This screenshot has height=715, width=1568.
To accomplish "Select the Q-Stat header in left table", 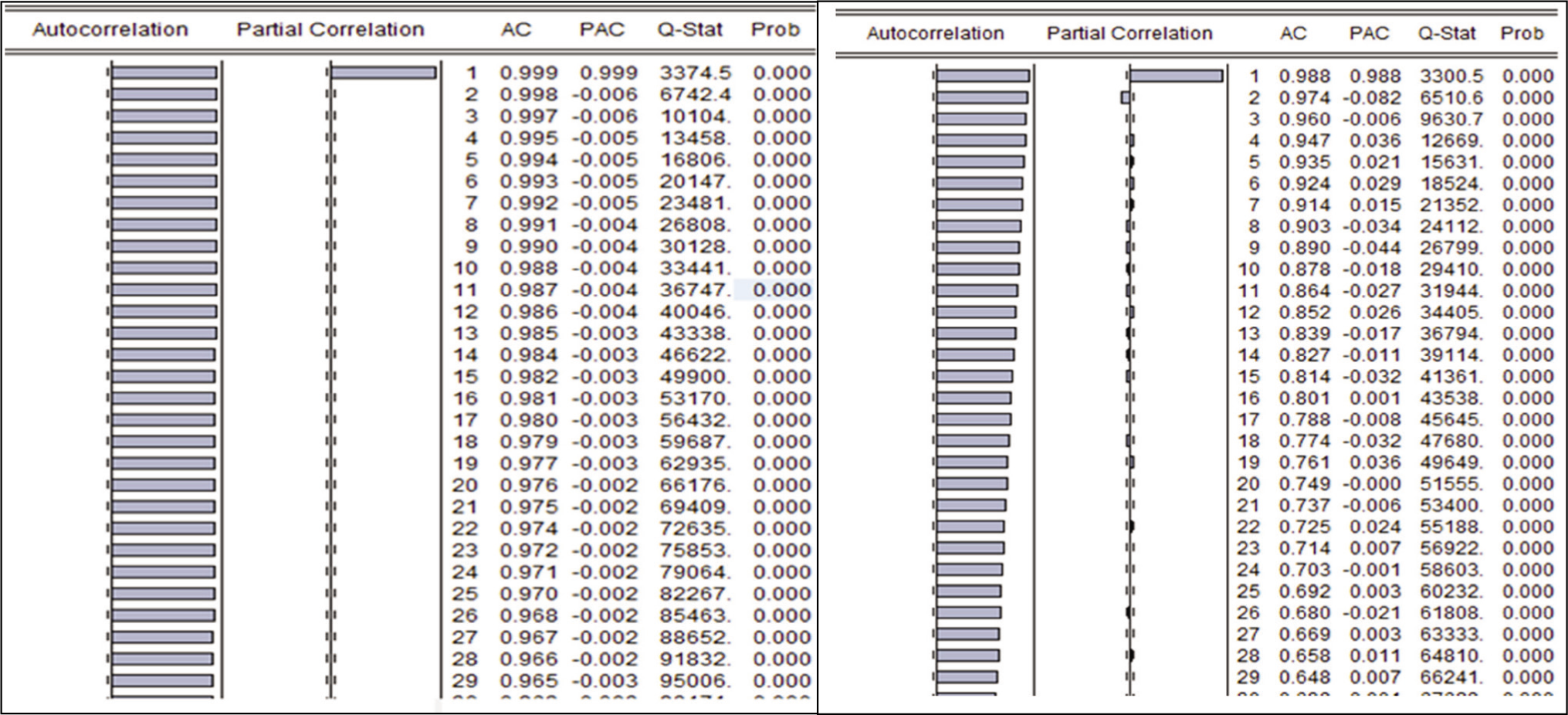I will coord(690,29).
